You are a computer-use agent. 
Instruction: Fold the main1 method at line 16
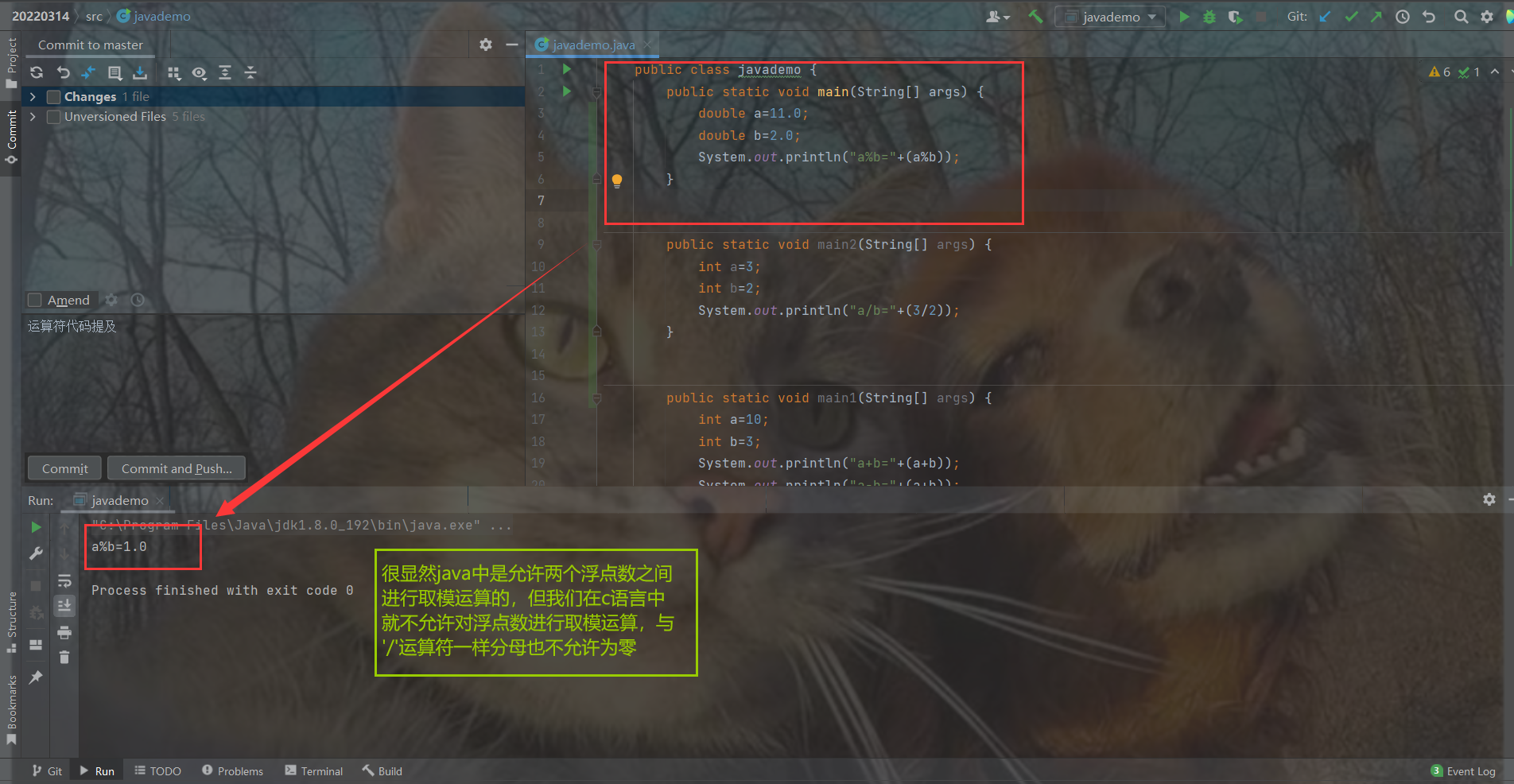coord(597,398)
